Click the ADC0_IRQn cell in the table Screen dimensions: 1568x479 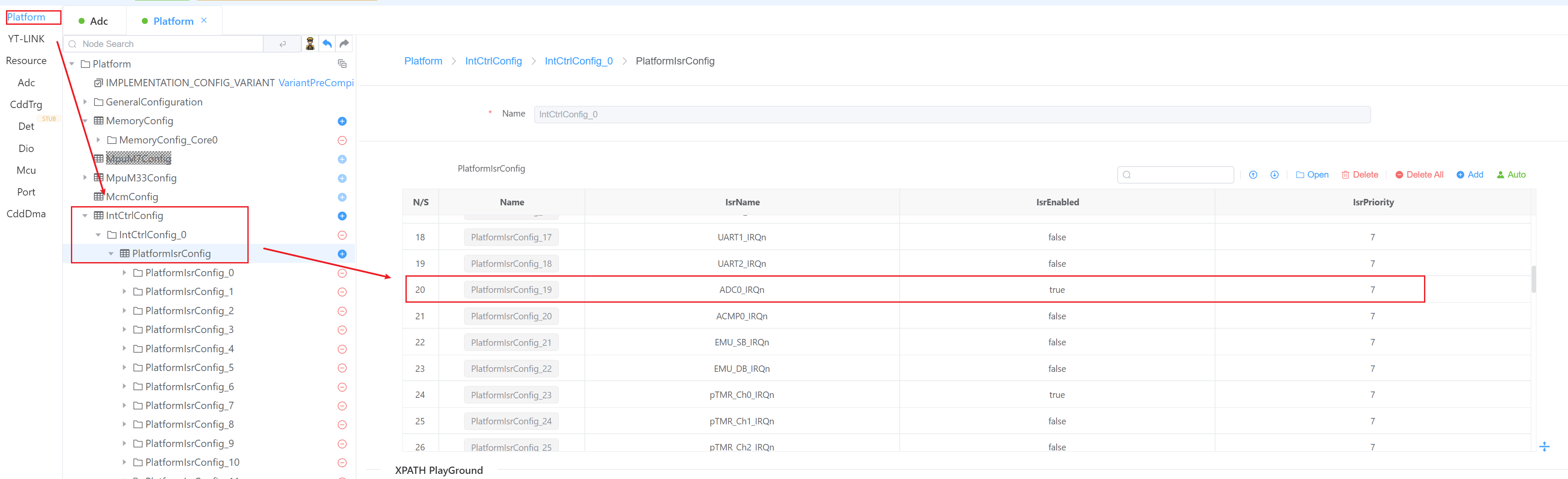[741, 290]
